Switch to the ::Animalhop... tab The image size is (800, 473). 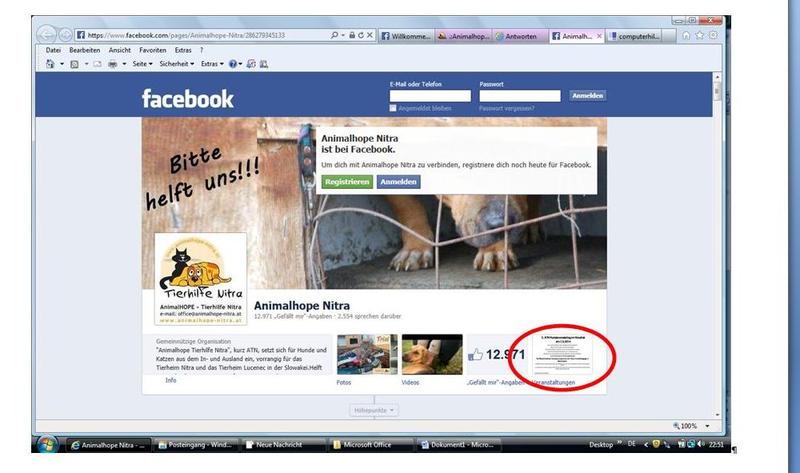click(464, 36)
